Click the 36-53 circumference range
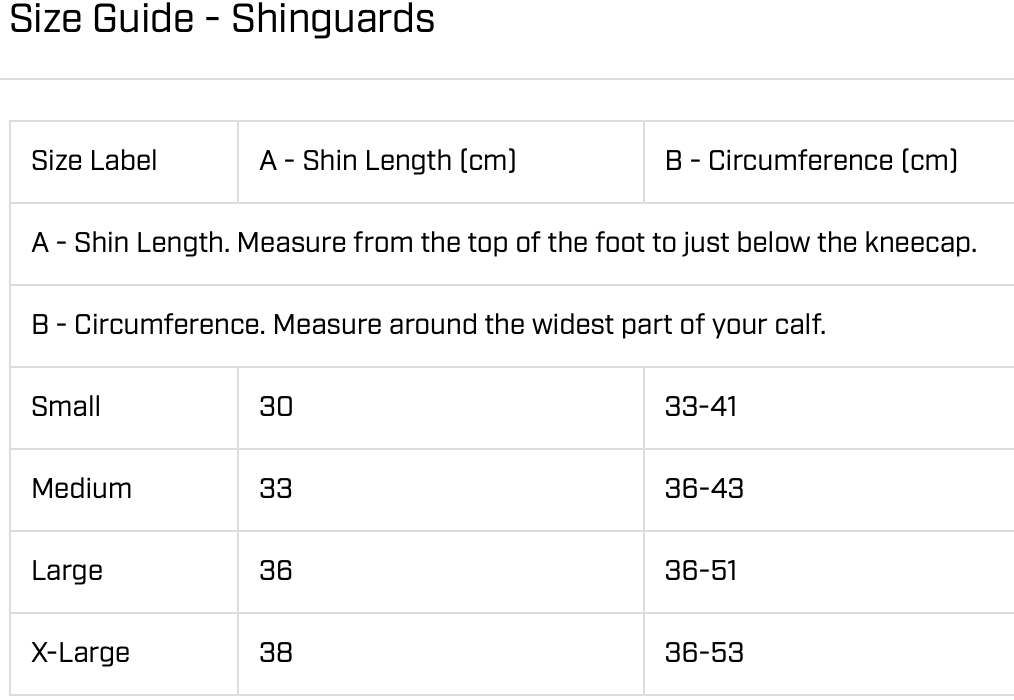Image resolution: width=1014 pixels, height=700 pixels. click(x=704, y=653)
